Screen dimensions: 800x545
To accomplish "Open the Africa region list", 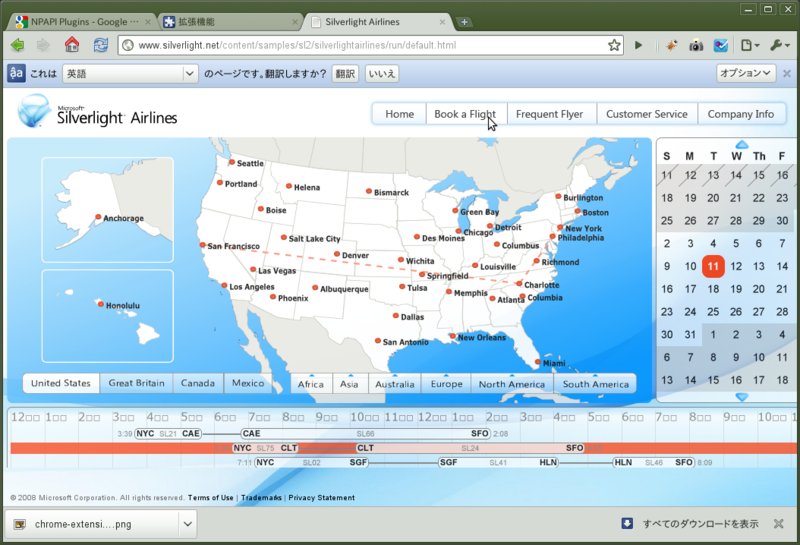I will point(311,384).
